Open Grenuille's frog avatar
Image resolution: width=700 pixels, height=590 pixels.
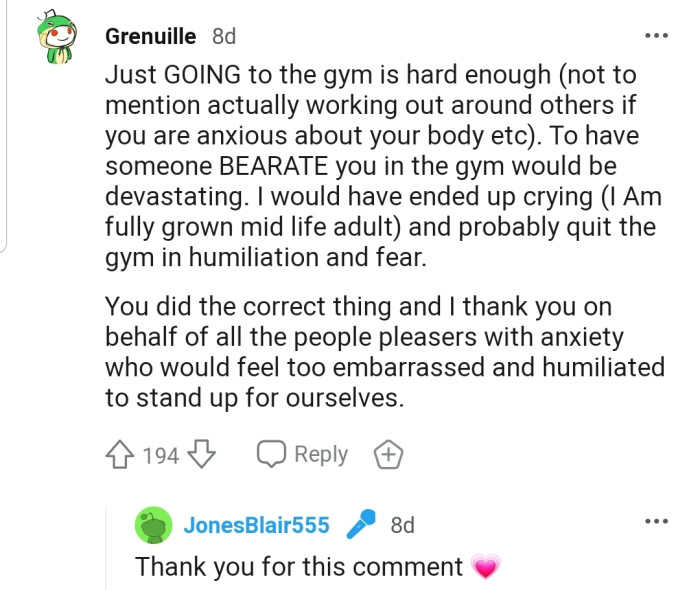[x=56, y=40]
